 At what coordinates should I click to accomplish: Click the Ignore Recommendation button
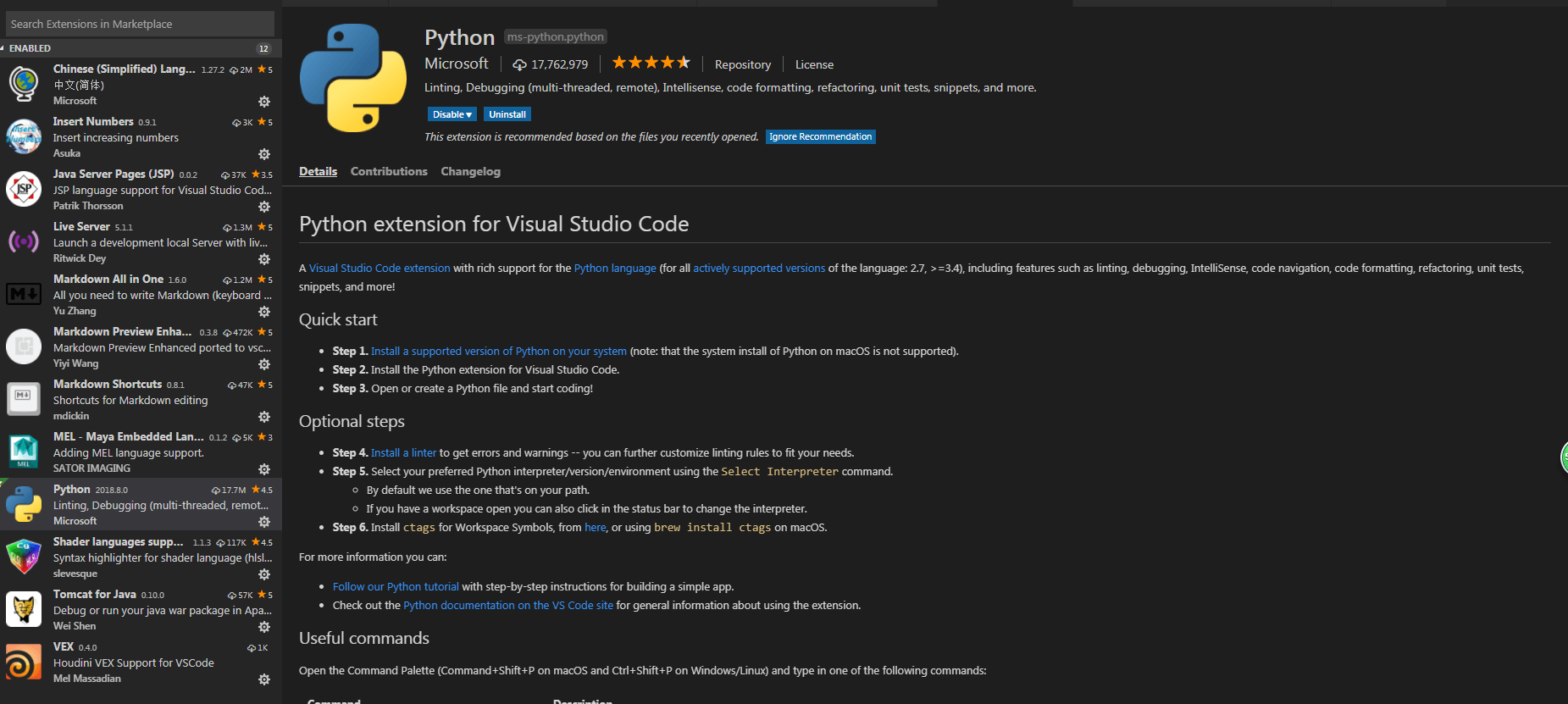820,136
